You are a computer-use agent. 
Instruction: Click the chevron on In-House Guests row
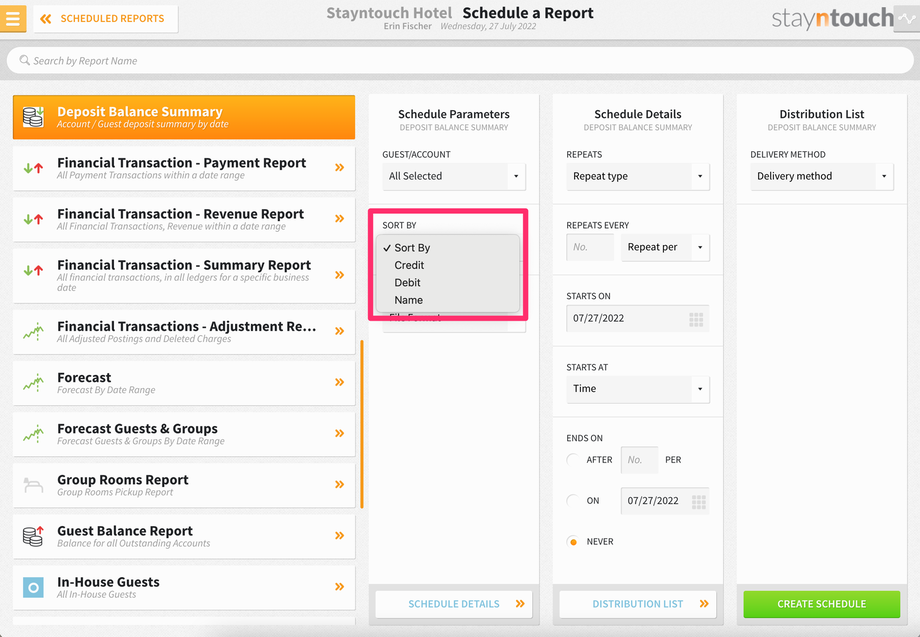coord(339,587)
